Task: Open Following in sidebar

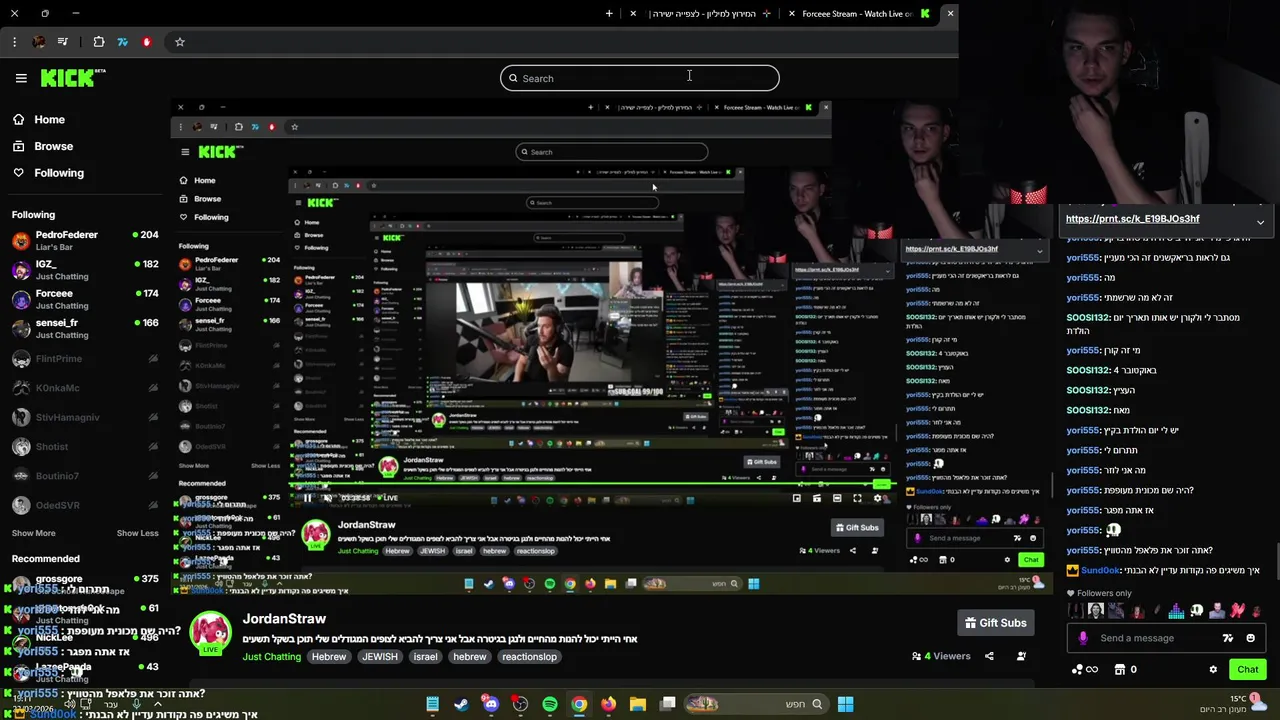Action: click(x=59, y=173)
